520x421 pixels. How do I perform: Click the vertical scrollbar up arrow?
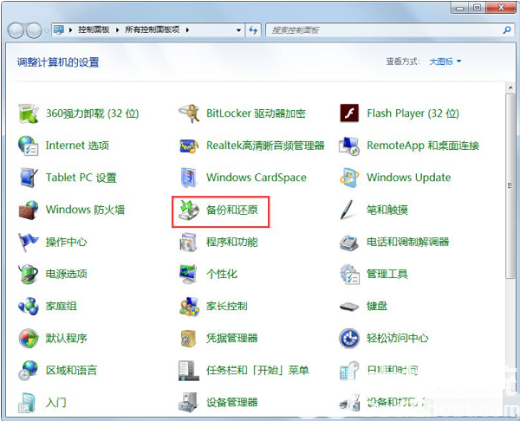(510, 88)
